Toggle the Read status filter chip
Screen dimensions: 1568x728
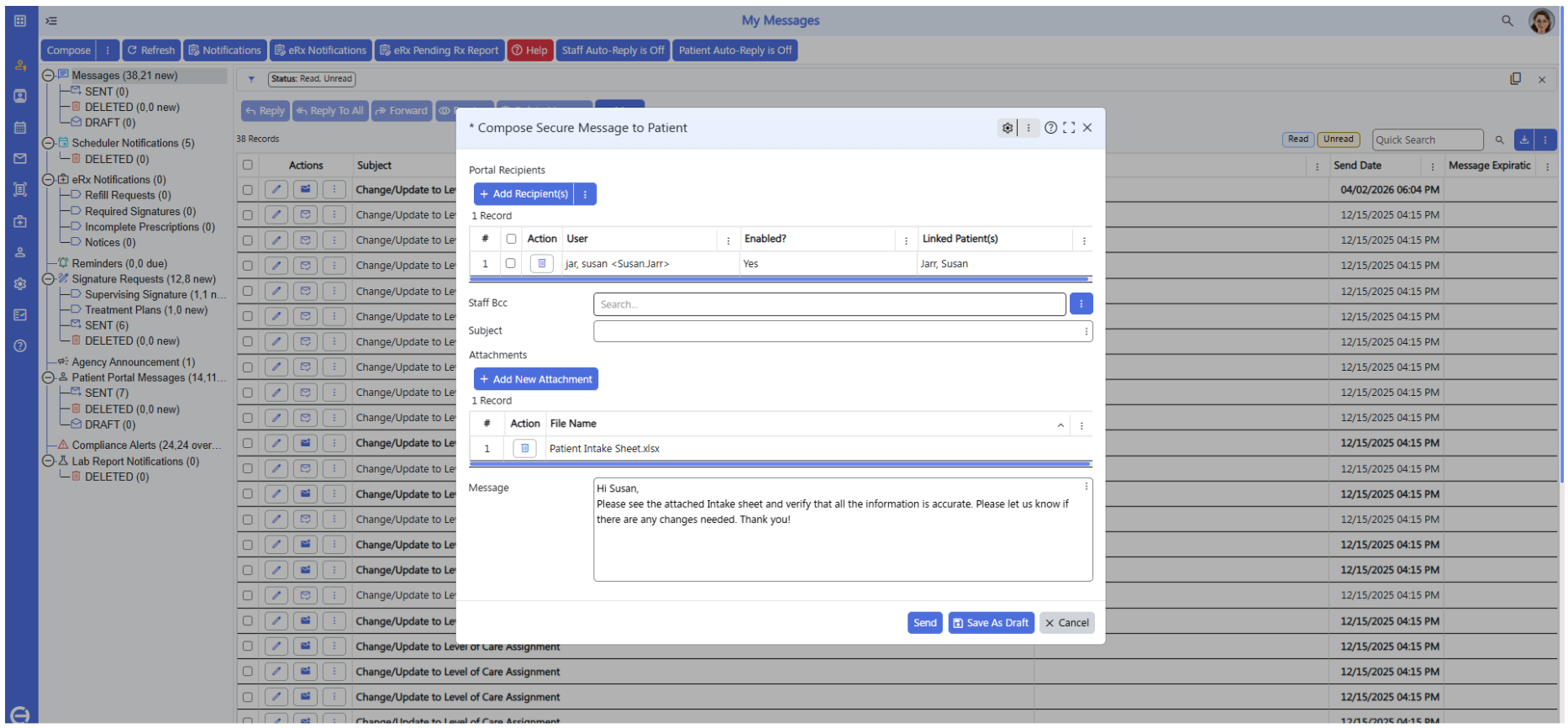(1298, 140)
